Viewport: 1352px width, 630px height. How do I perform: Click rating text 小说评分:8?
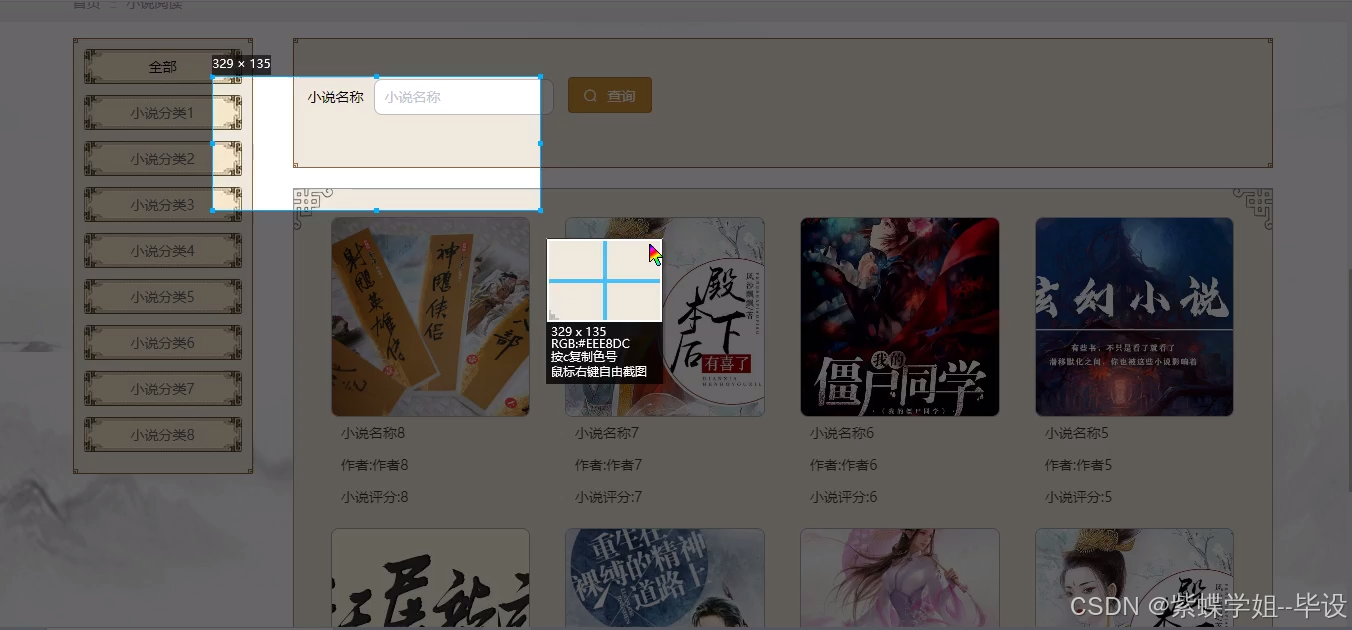point(374,497)
